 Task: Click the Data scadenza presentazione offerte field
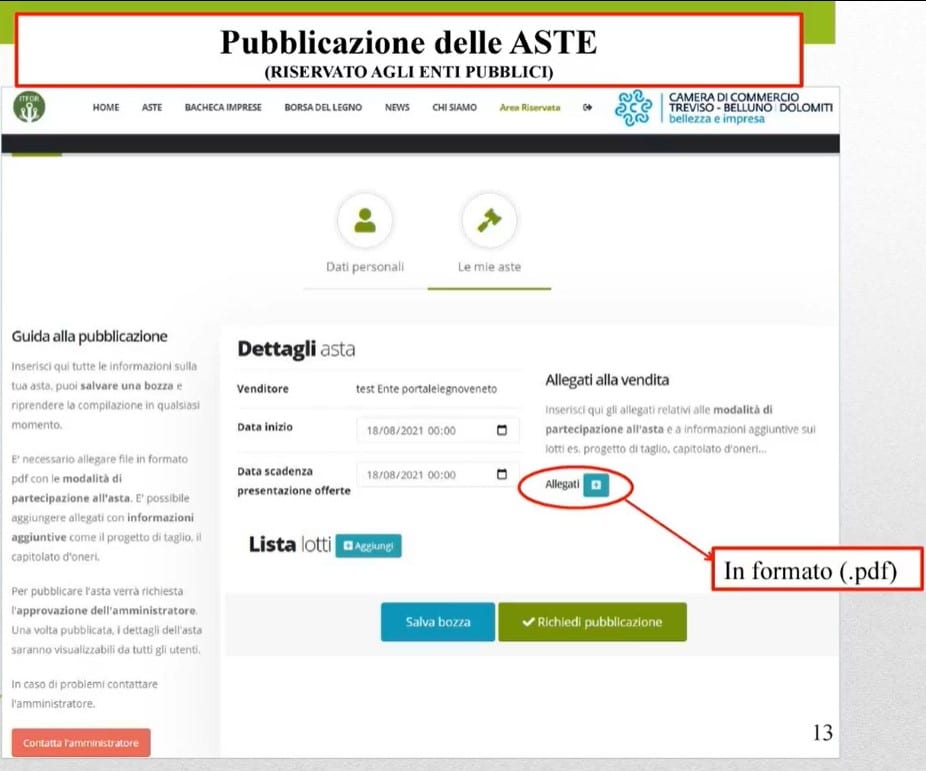(x=425, y=475)
